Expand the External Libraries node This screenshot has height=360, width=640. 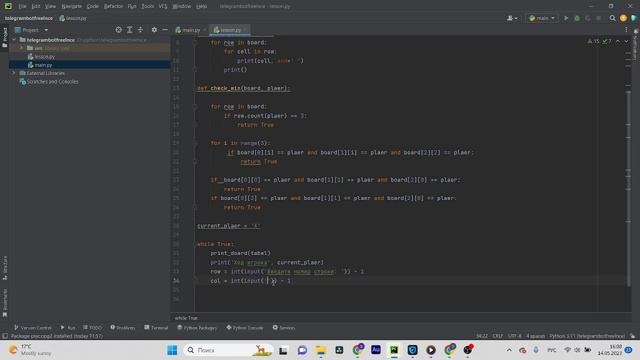point(14,73)
